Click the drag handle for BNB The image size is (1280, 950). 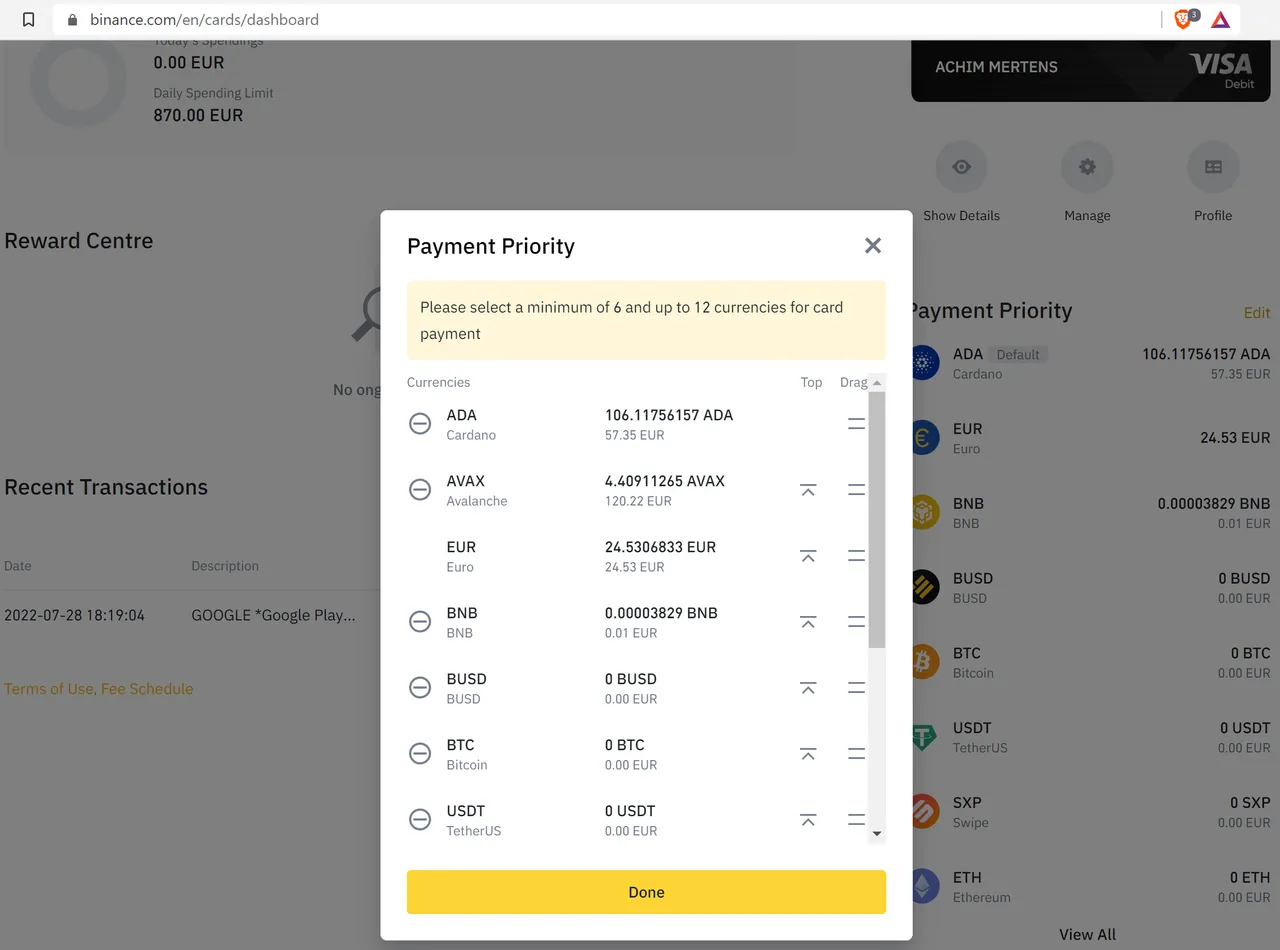coord(856,622)
